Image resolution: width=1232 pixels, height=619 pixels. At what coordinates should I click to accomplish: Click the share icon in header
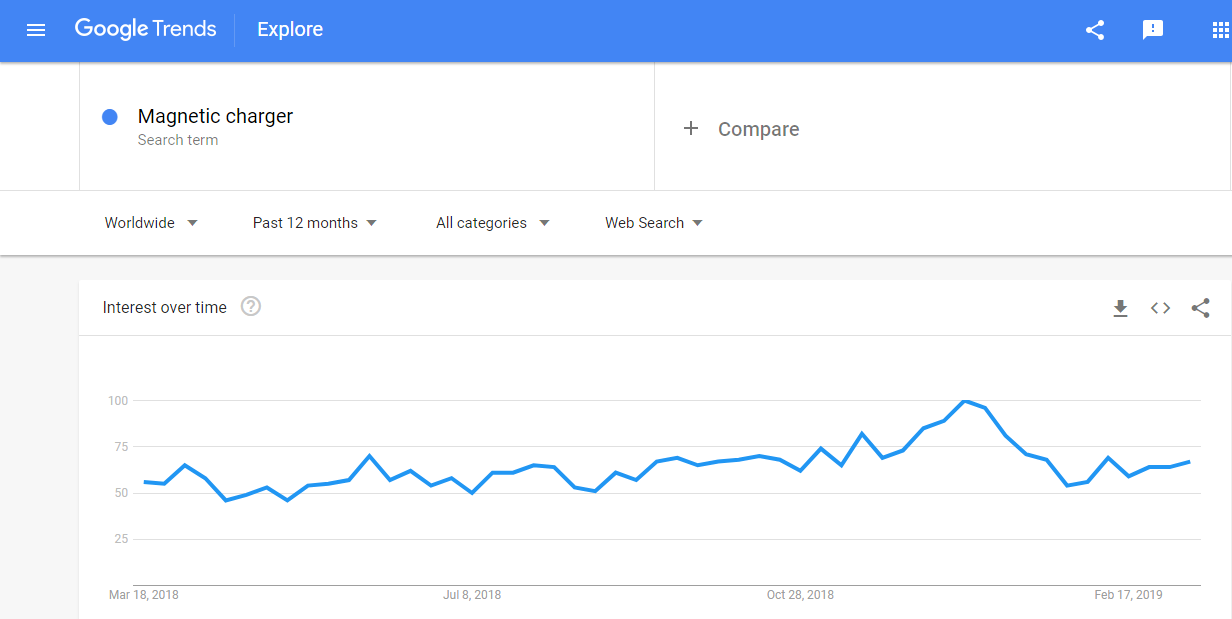coord(1095,30)
